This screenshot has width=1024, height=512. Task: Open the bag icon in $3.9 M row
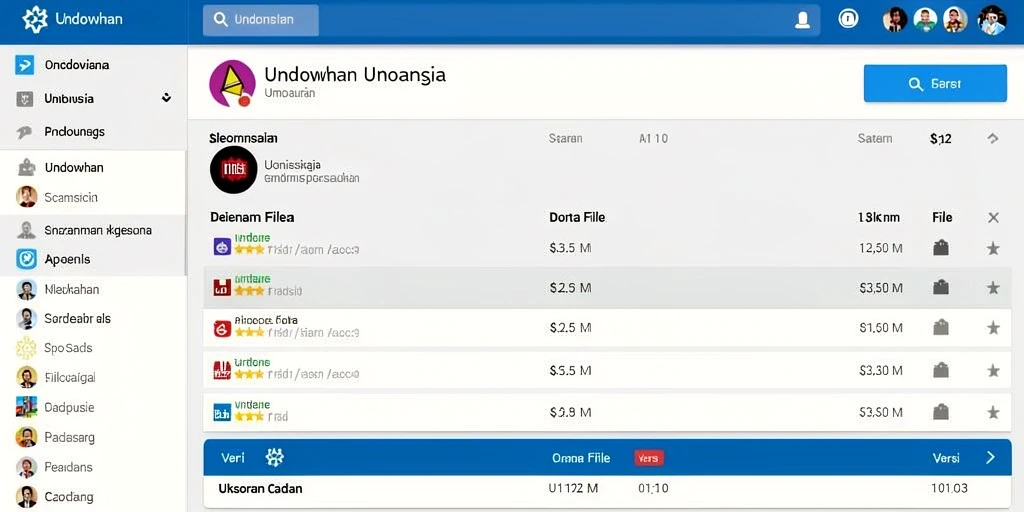point(940,411)
